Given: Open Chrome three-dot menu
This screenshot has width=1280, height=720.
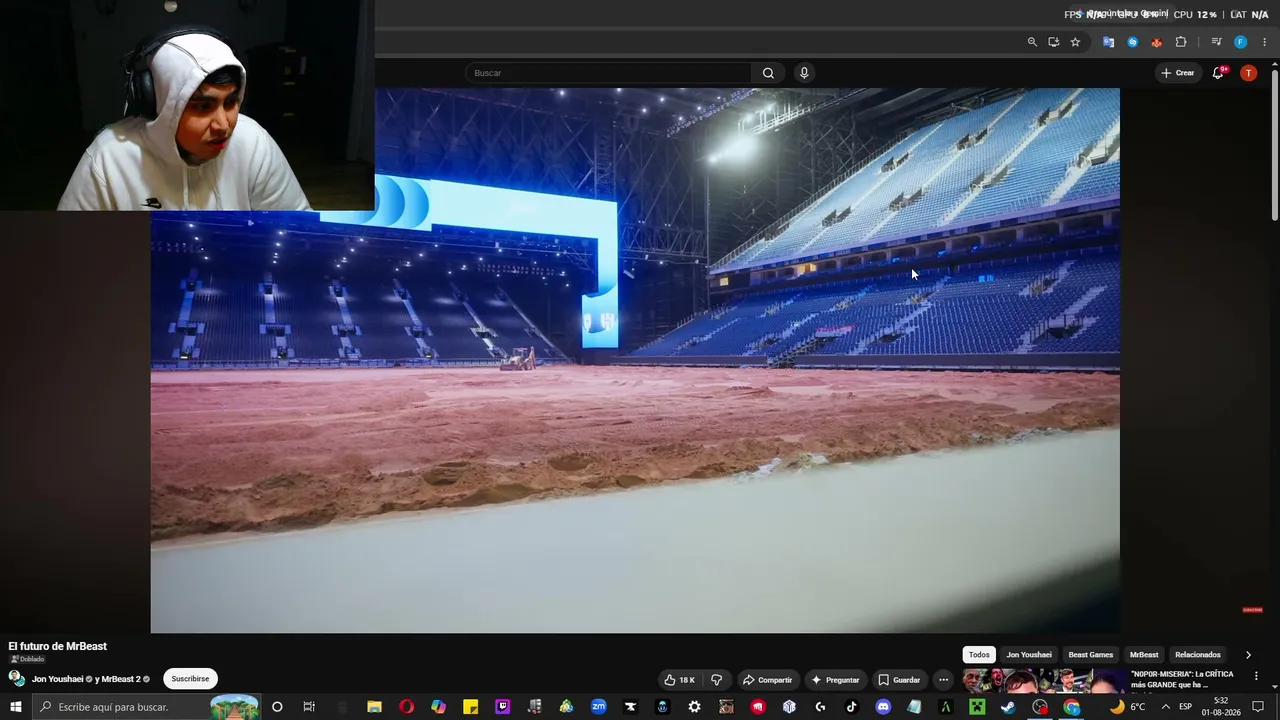Looking at the screenshot, I should click(x=1264, y=42).
